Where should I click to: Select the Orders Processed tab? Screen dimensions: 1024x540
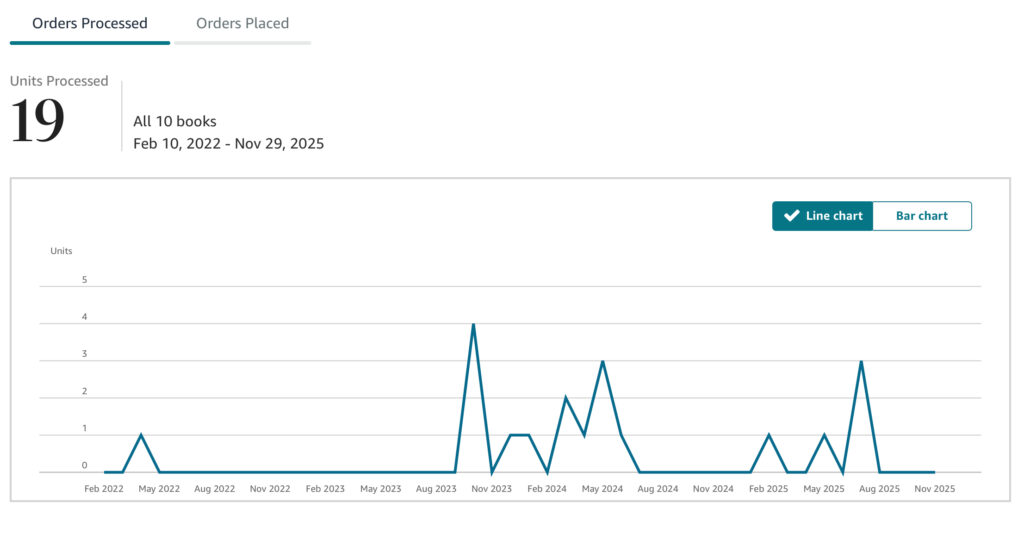tap(90, 23)
